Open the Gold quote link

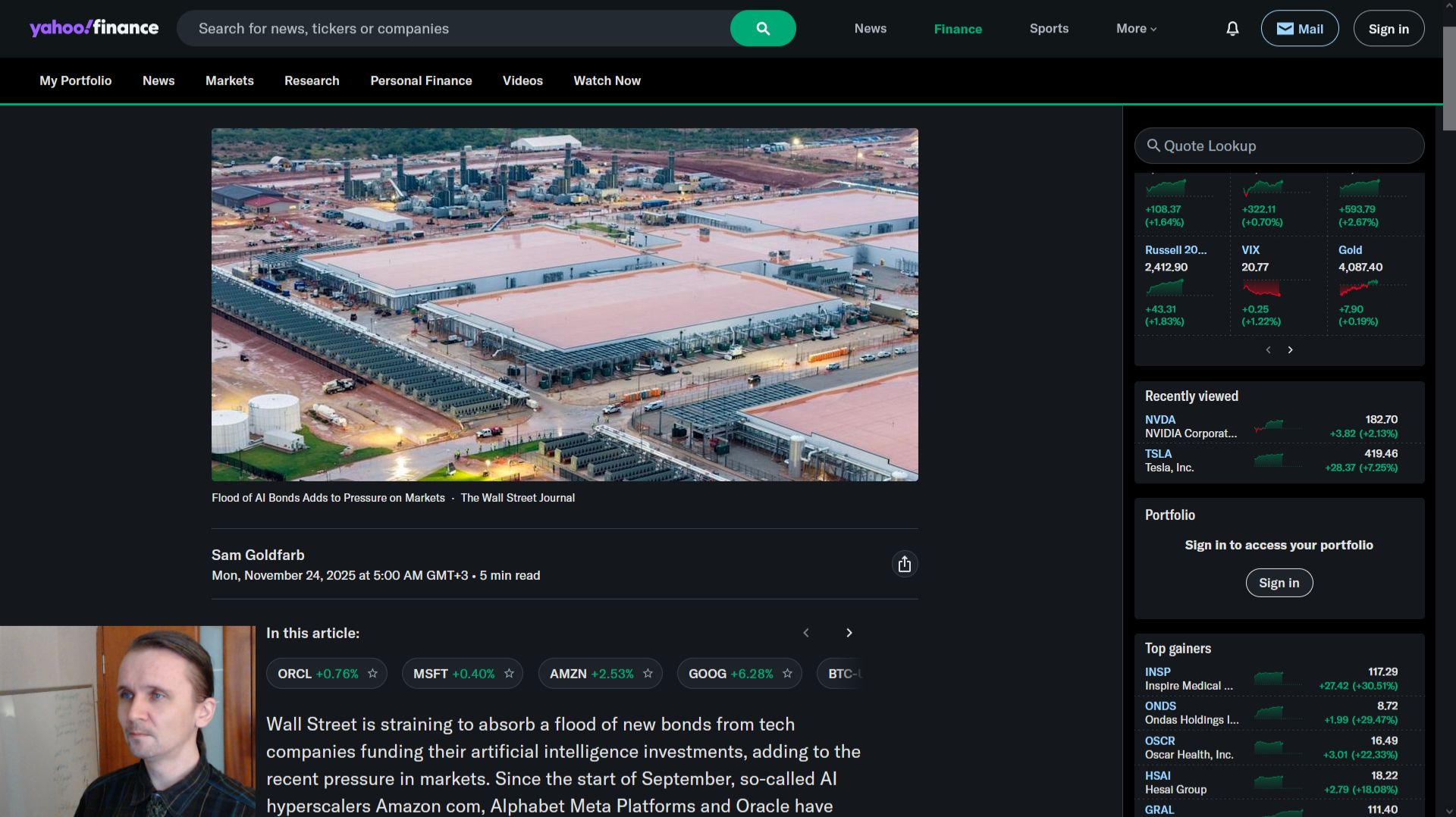point(1350,249)
